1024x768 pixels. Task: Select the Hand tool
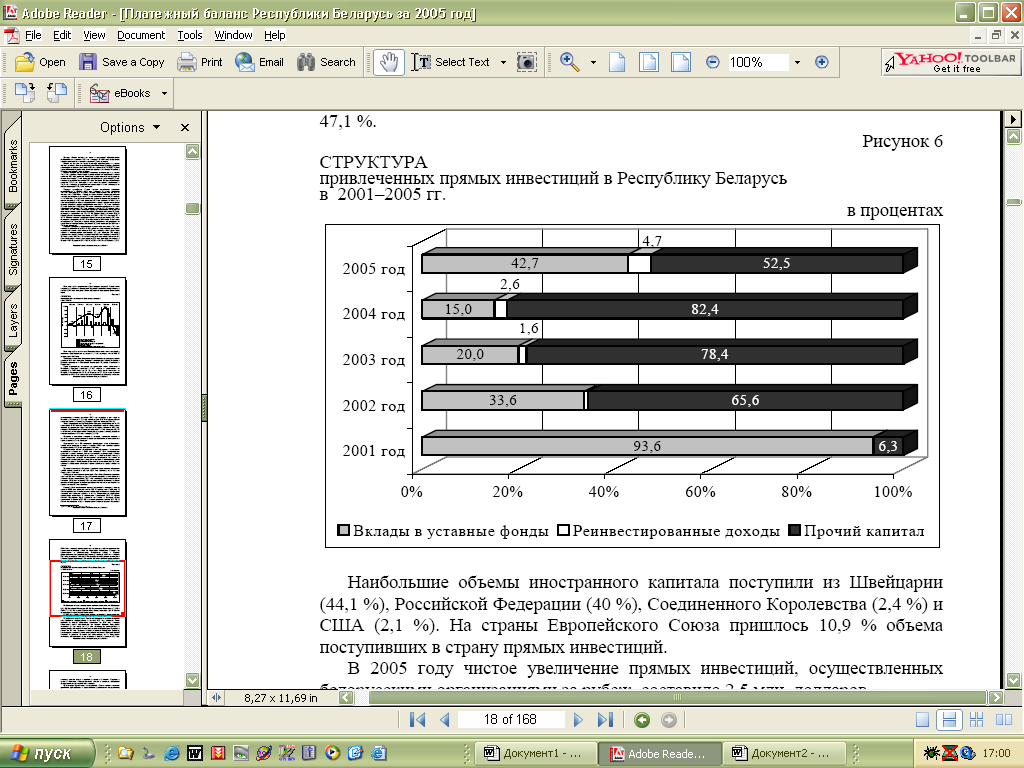tap(389, 62)
